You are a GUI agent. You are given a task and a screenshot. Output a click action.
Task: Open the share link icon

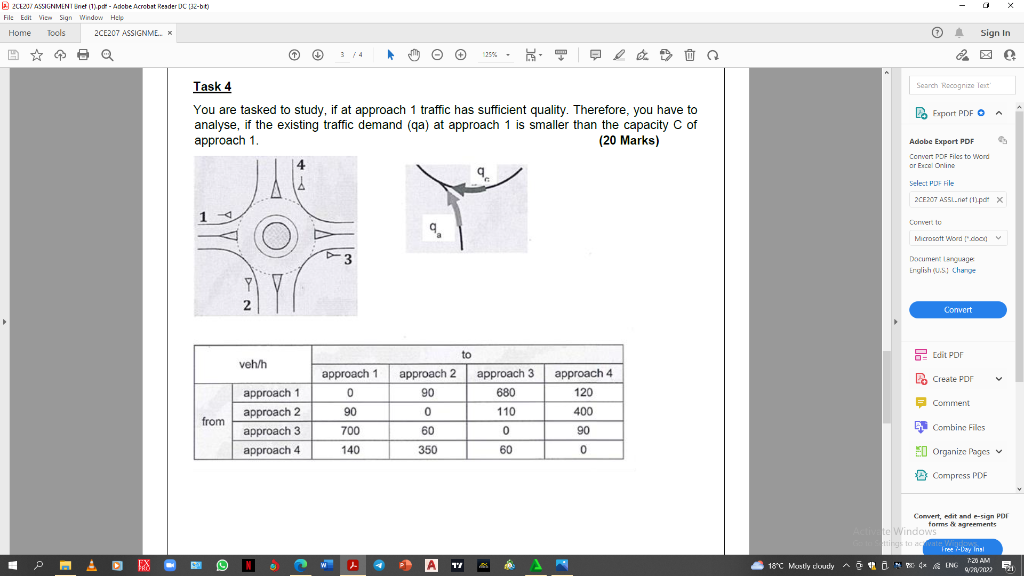point(963,56)
